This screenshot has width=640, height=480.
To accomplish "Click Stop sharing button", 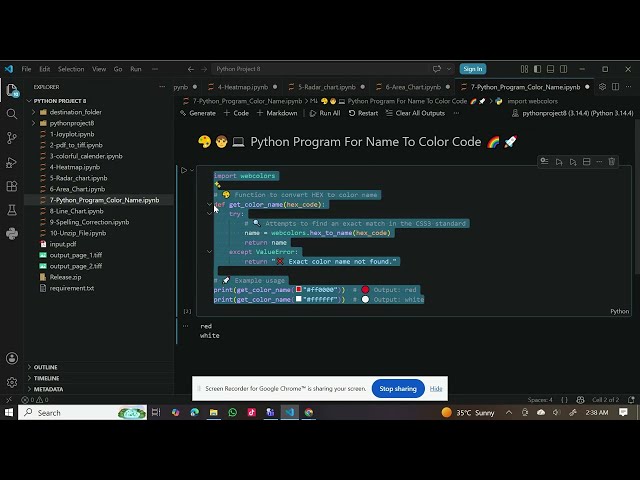I will coord(398,389).
